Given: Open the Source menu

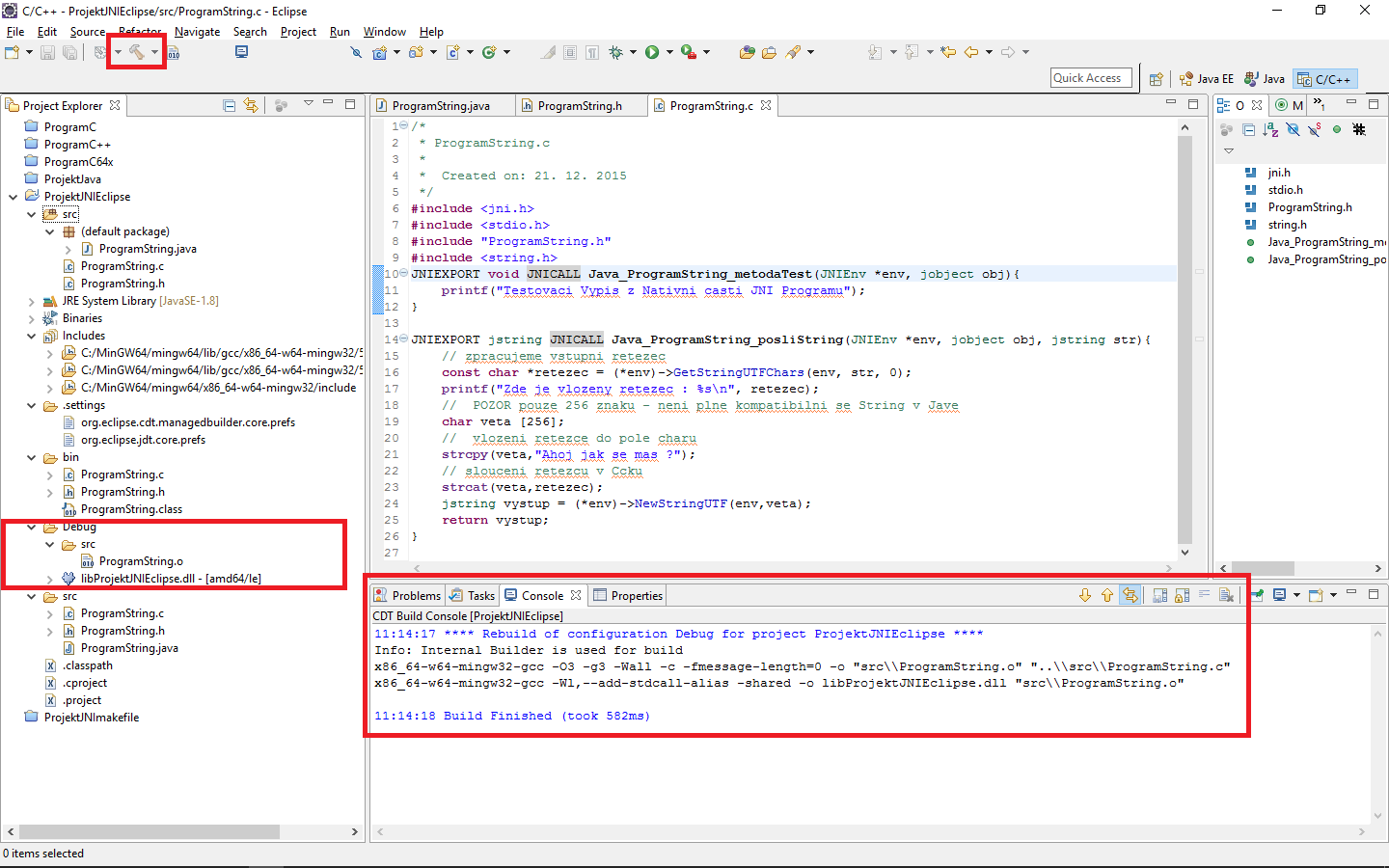Looking at the screenshot, I should (x=87, y=31).
